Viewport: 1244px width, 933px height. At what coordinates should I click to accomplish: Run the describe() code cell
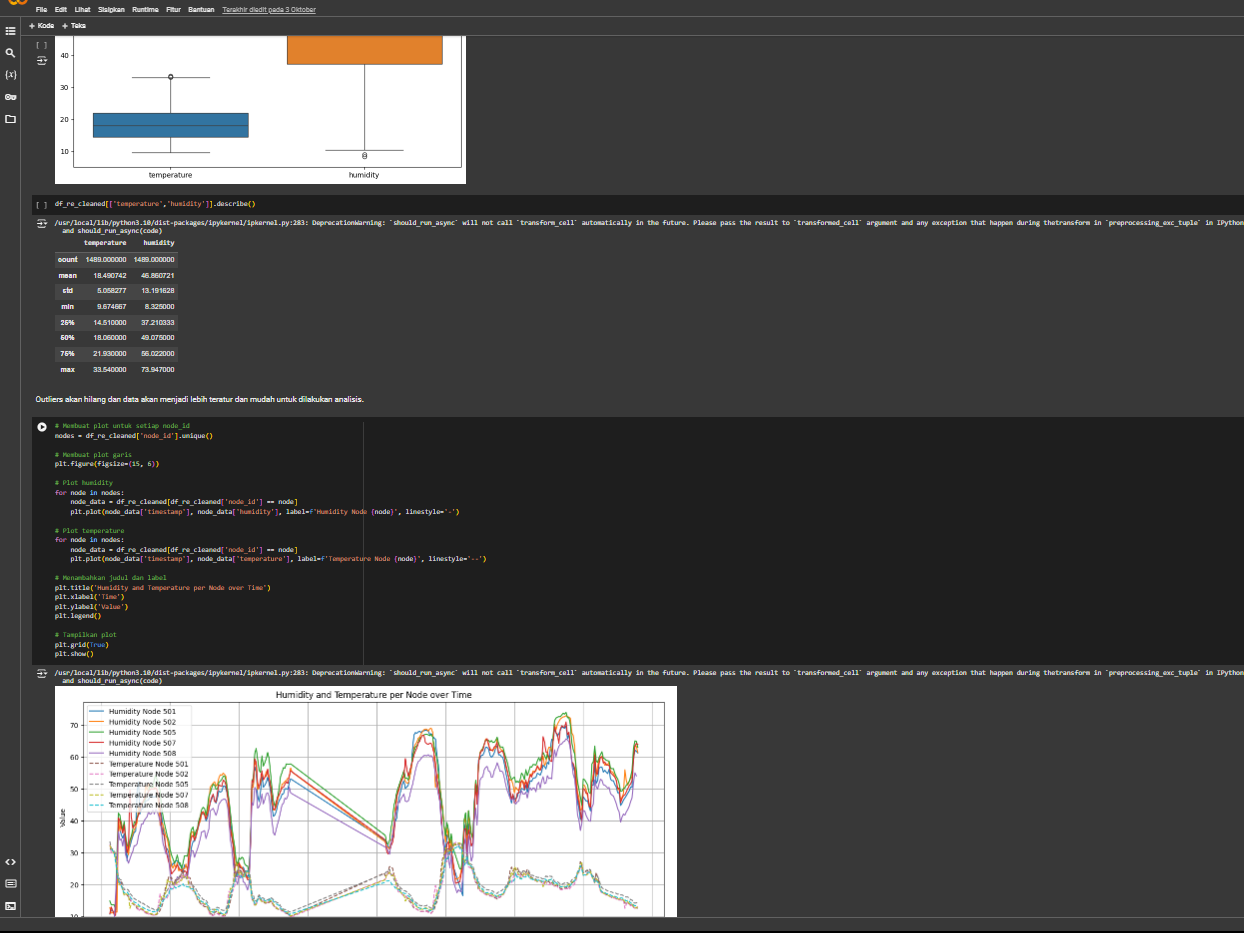(41, 203)
